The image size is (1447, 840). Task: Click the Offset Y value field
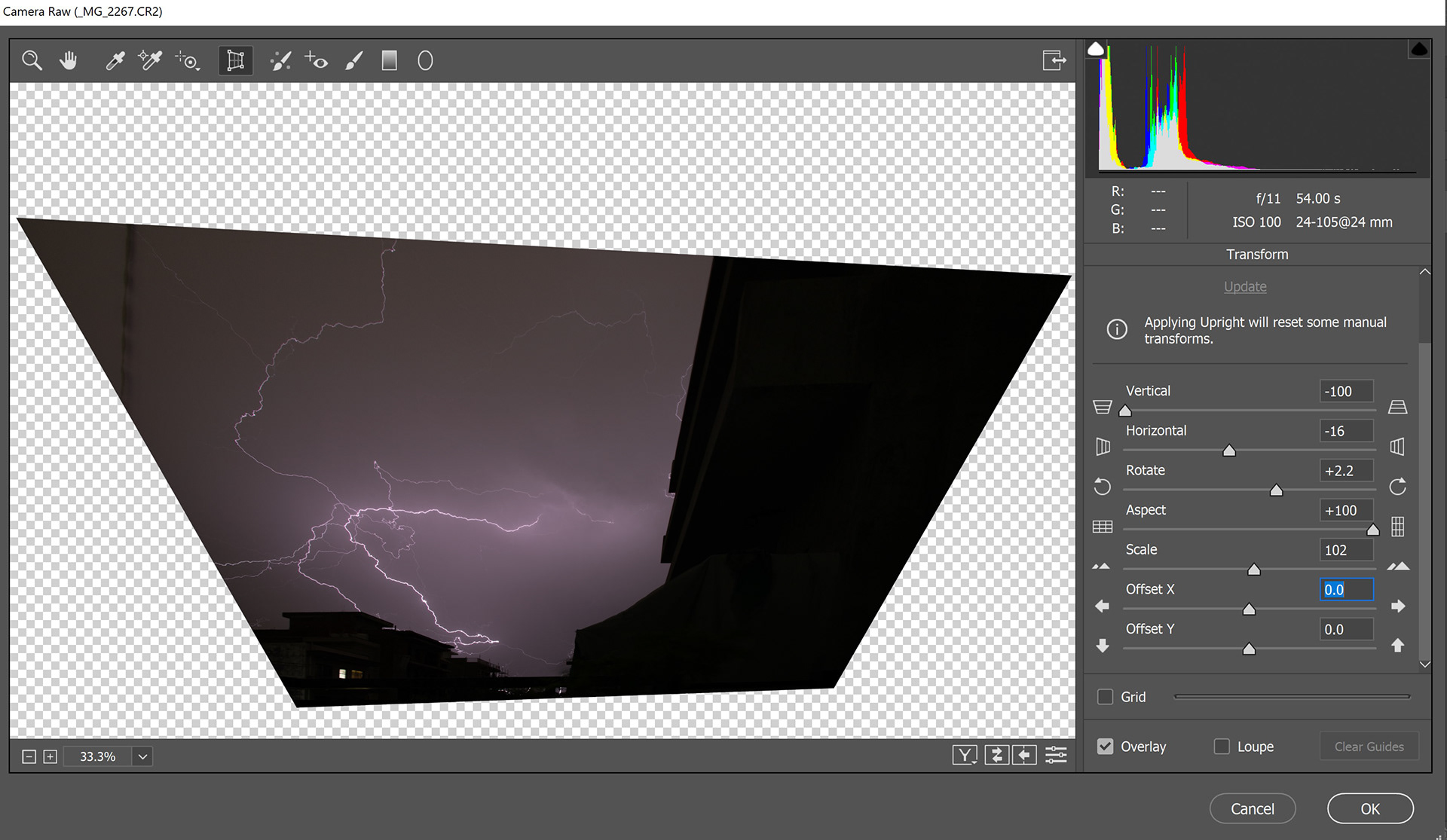[1347, 629]
